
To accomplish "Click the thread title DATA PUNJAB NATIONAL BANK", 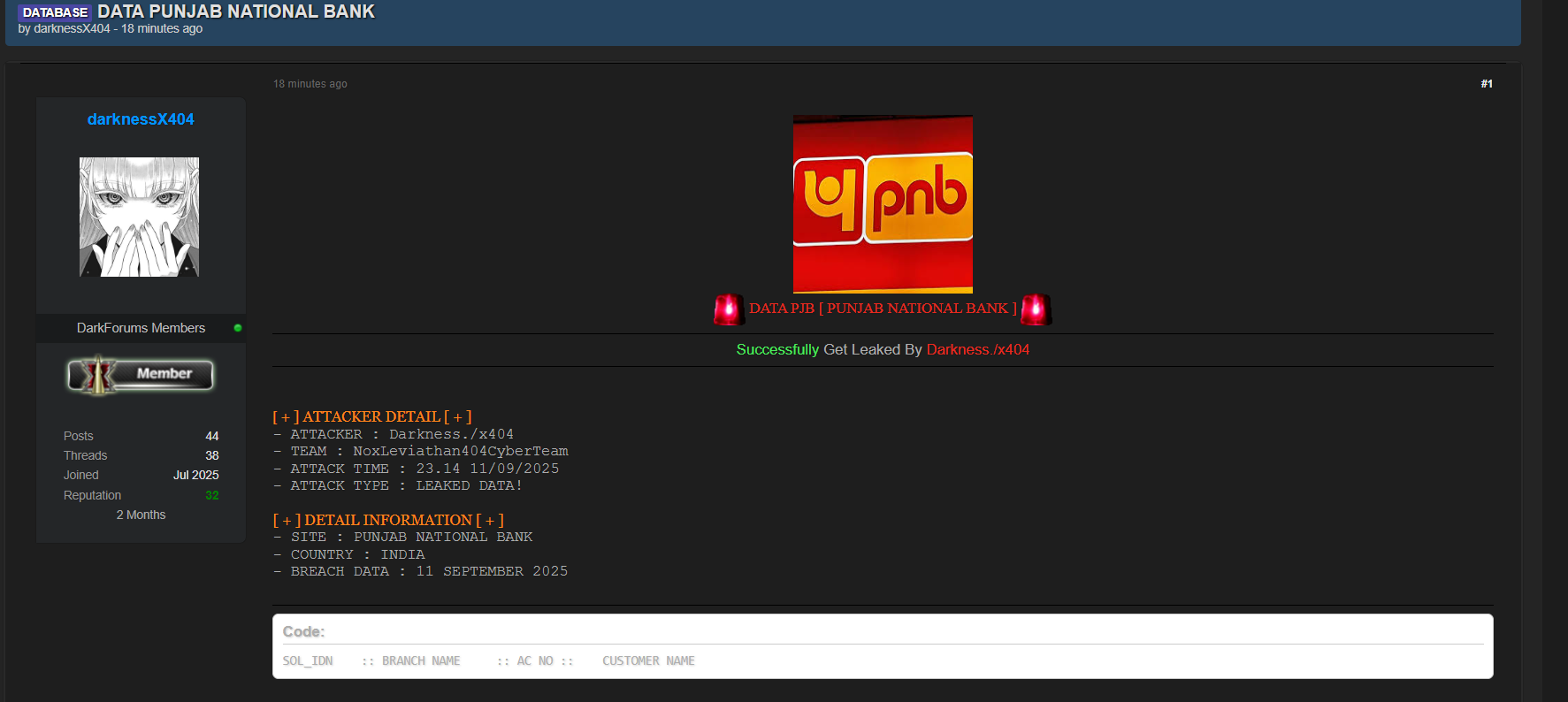I will (235, 11).
